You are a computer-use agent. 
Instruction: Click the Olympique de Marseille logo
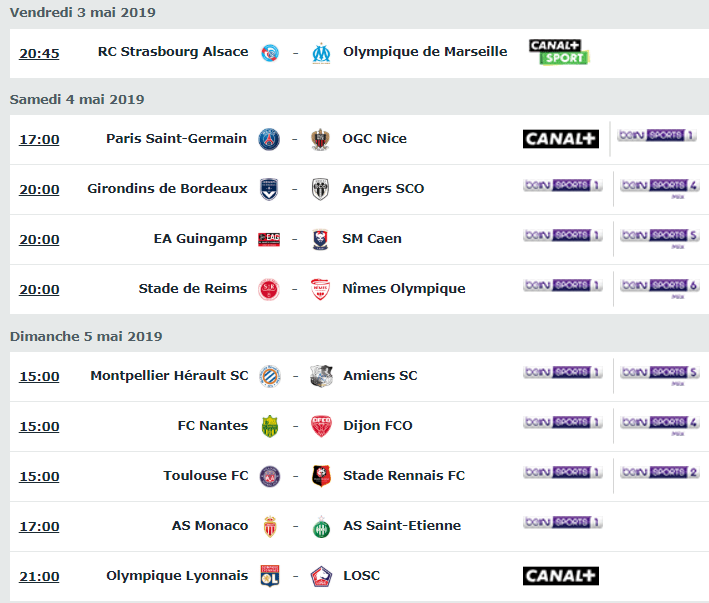click(x=321, y=53)
